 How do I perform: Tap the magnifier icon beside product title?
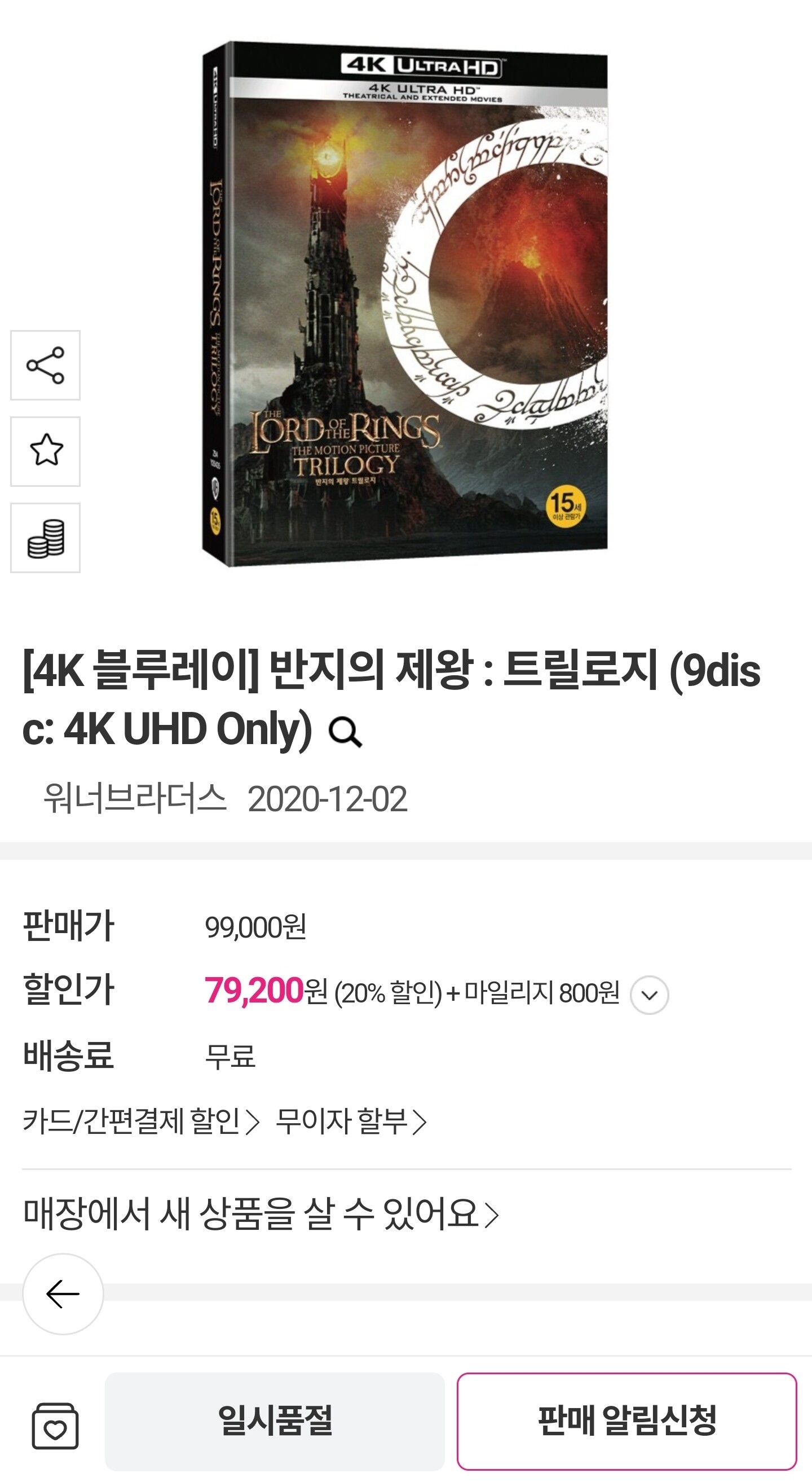(345, 732)
